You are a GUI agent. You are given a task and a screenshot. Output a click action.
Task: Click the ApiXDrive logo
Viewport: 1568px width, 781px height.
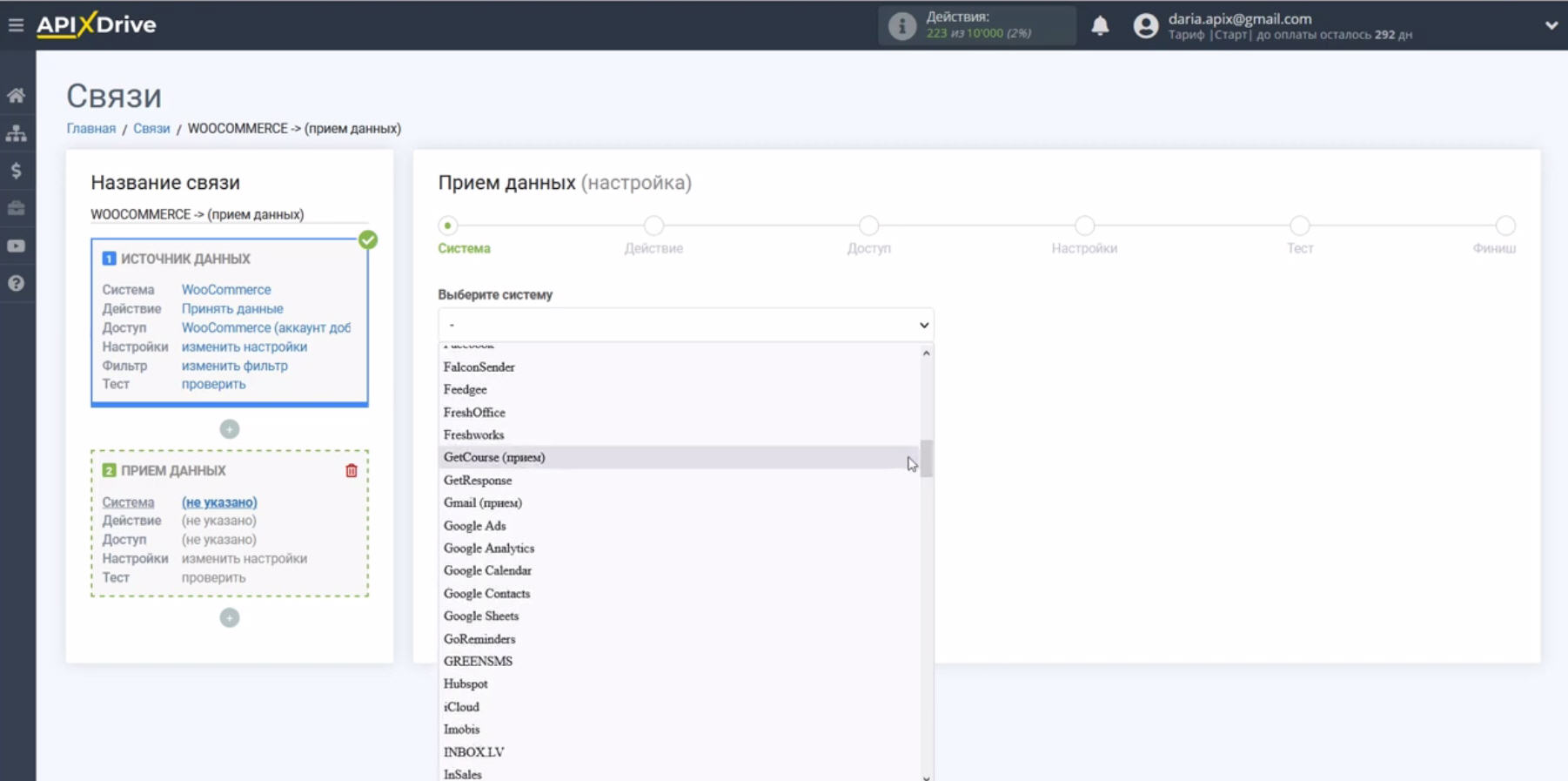click(97, 24)
